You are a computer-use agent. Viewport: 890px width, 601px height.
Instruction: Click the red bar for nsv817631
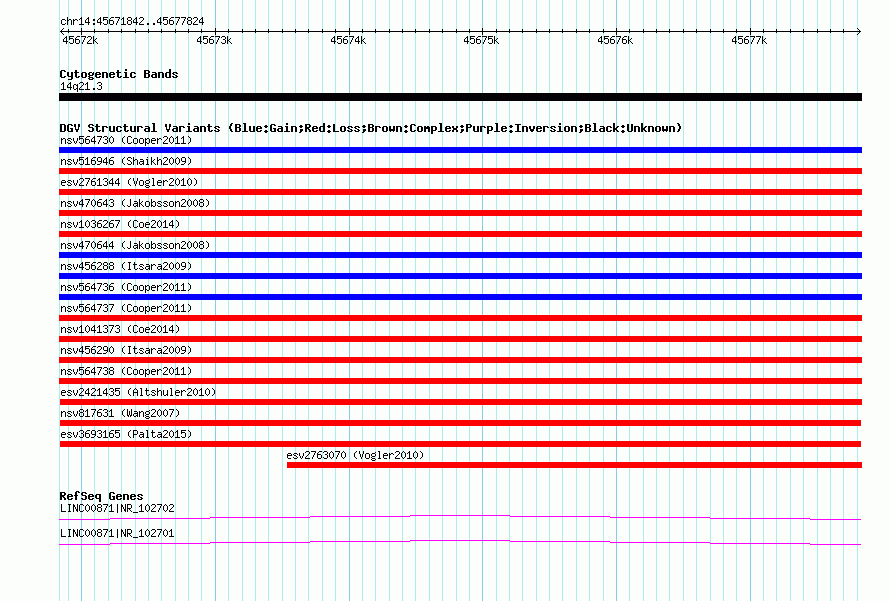[460, 423]
